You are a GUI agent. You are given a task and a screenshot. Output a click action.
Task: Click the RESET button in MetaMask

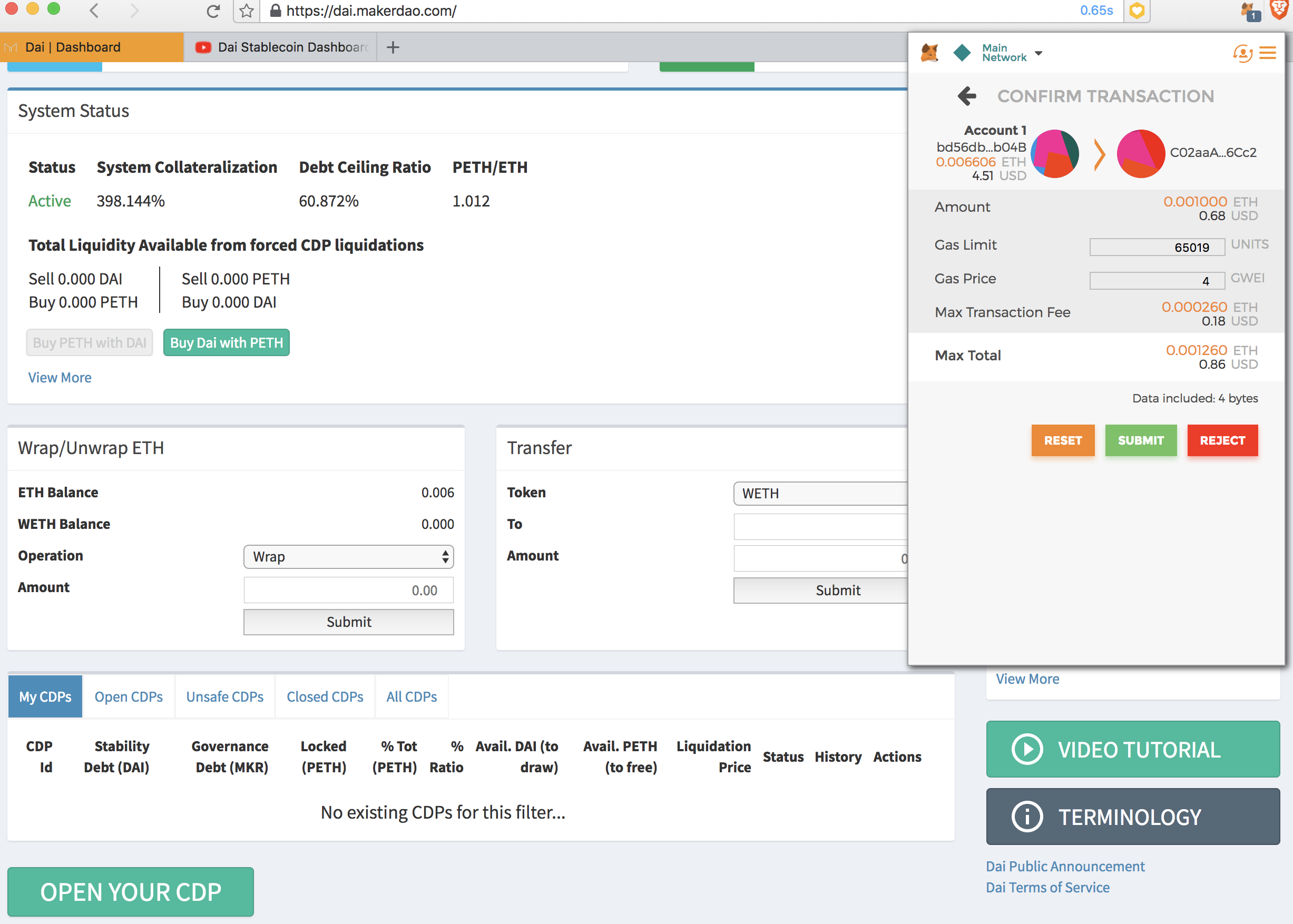click(x=1063, y=440)
